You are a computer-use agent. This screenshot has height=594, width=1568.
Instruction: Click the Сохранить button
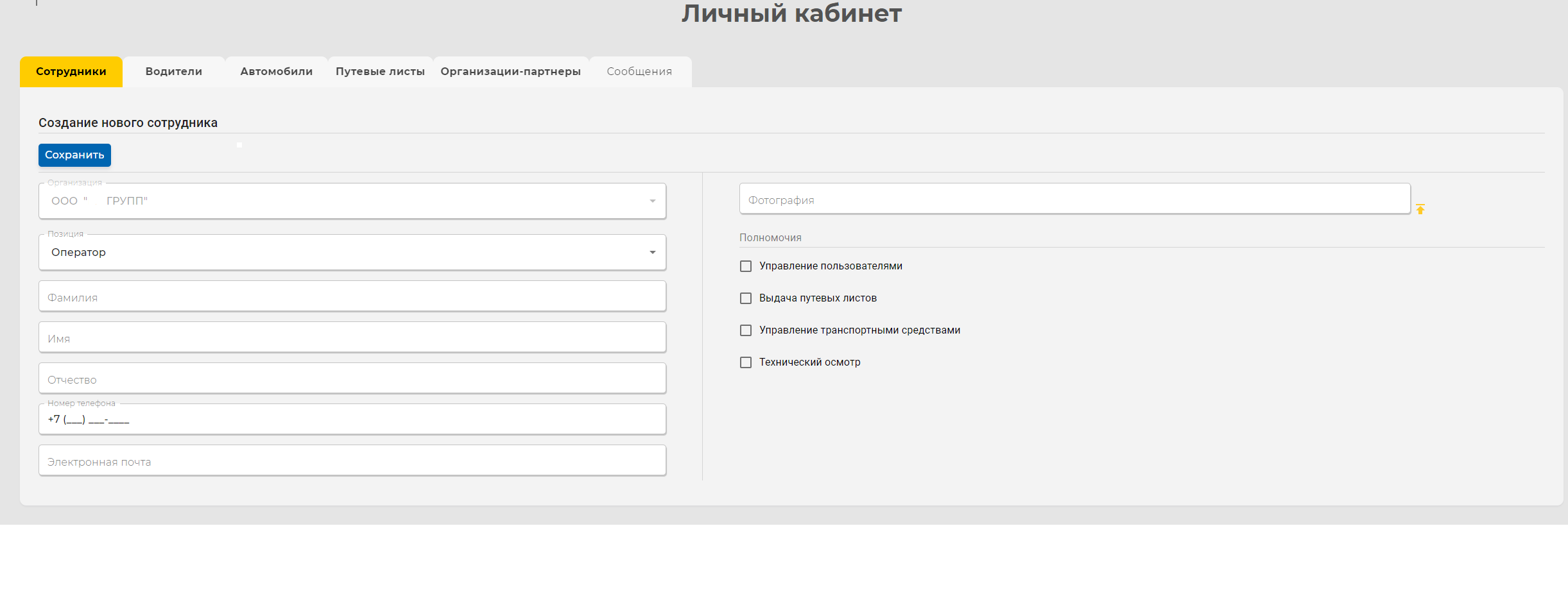click(x=74, y=155)
